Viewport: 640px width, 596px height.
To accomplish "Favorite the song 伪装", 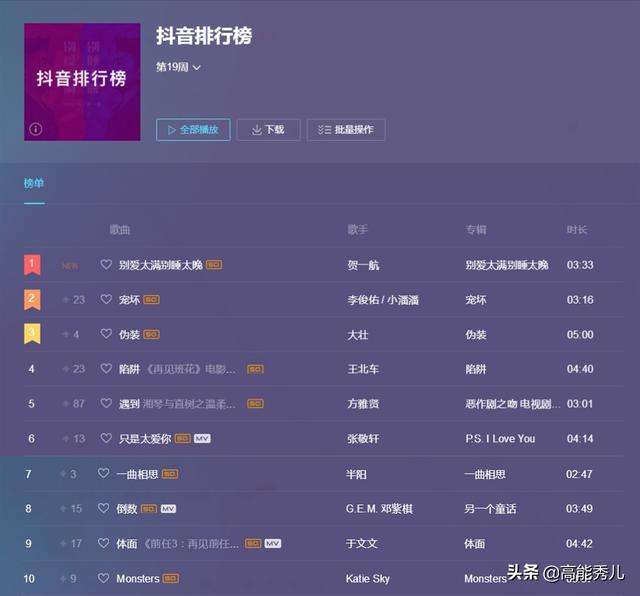I will click(106, 334).
